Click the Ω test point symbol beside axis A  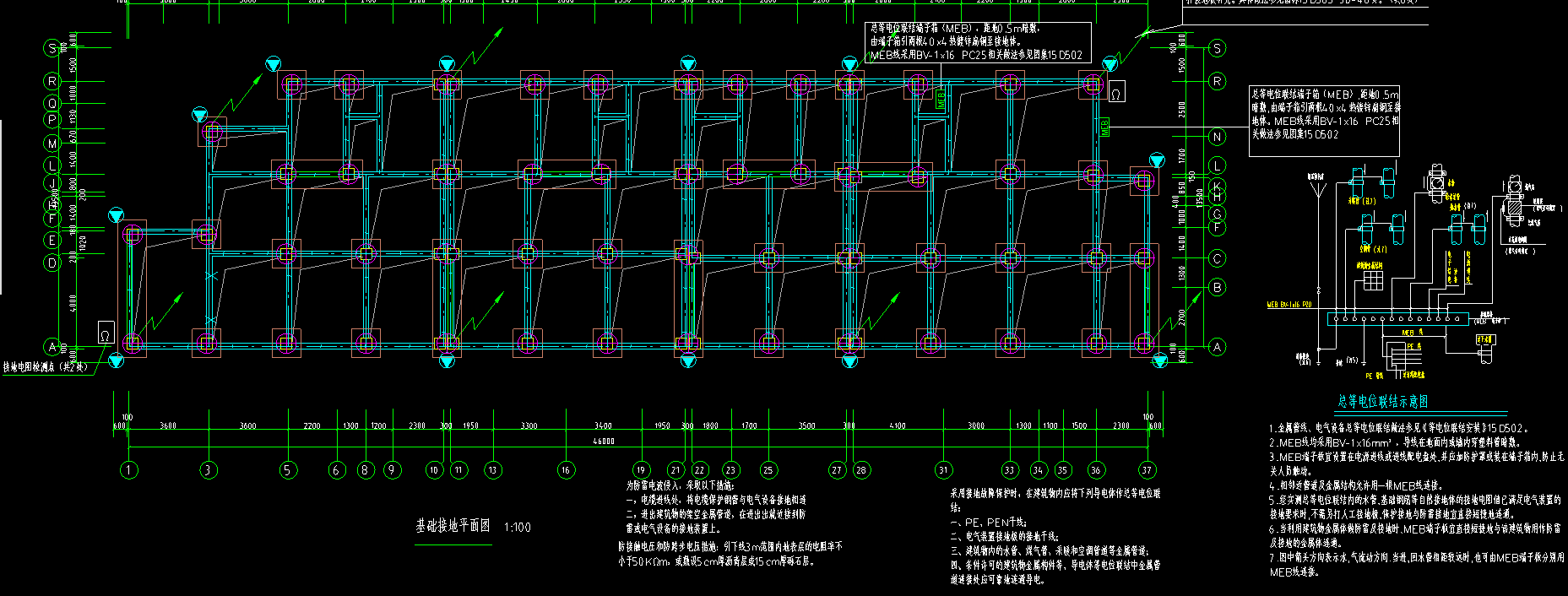pos(106,333)
